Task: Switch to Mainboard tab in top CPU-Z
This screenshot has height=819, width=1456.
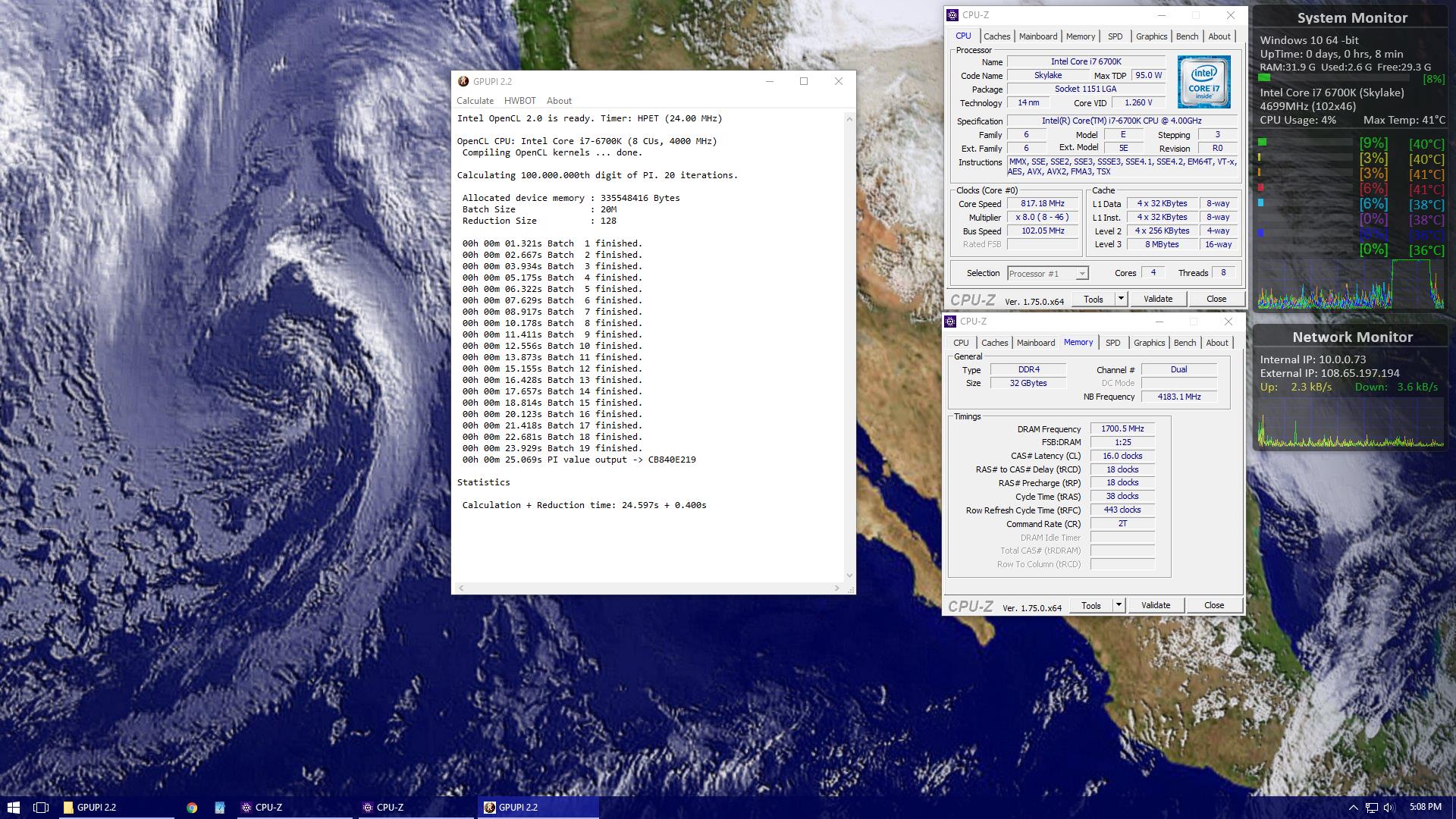Action: (x=1038, y=36)
